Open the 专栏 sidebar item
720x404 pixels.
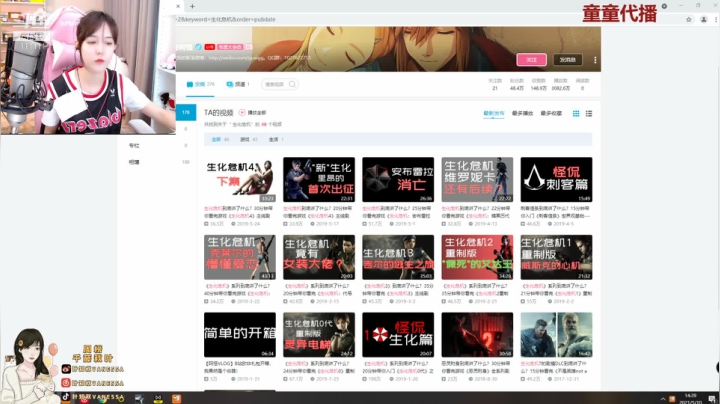[134, 146]
